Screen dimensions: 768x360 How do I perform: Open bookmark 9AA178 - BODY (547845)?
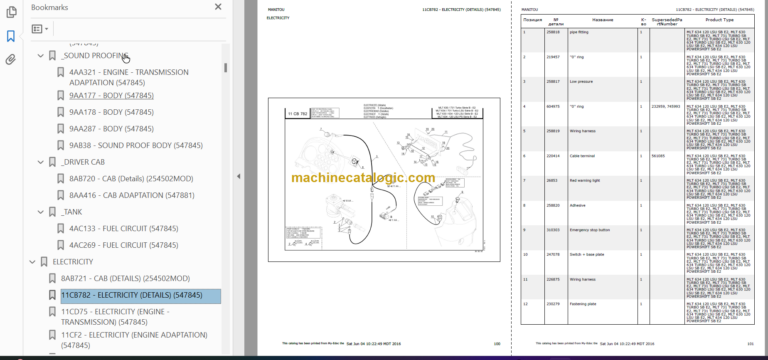111,112
